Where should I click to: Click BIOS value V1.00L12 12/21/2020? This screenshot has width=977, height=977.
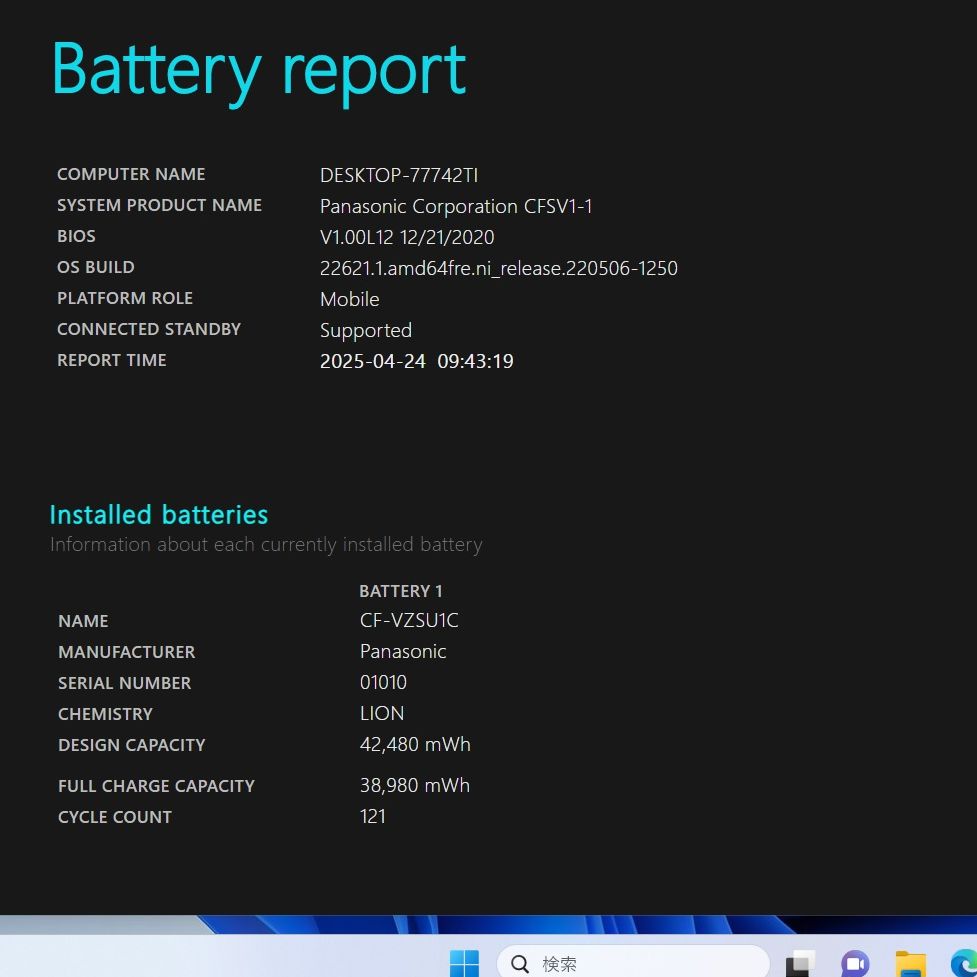point(407,237)
